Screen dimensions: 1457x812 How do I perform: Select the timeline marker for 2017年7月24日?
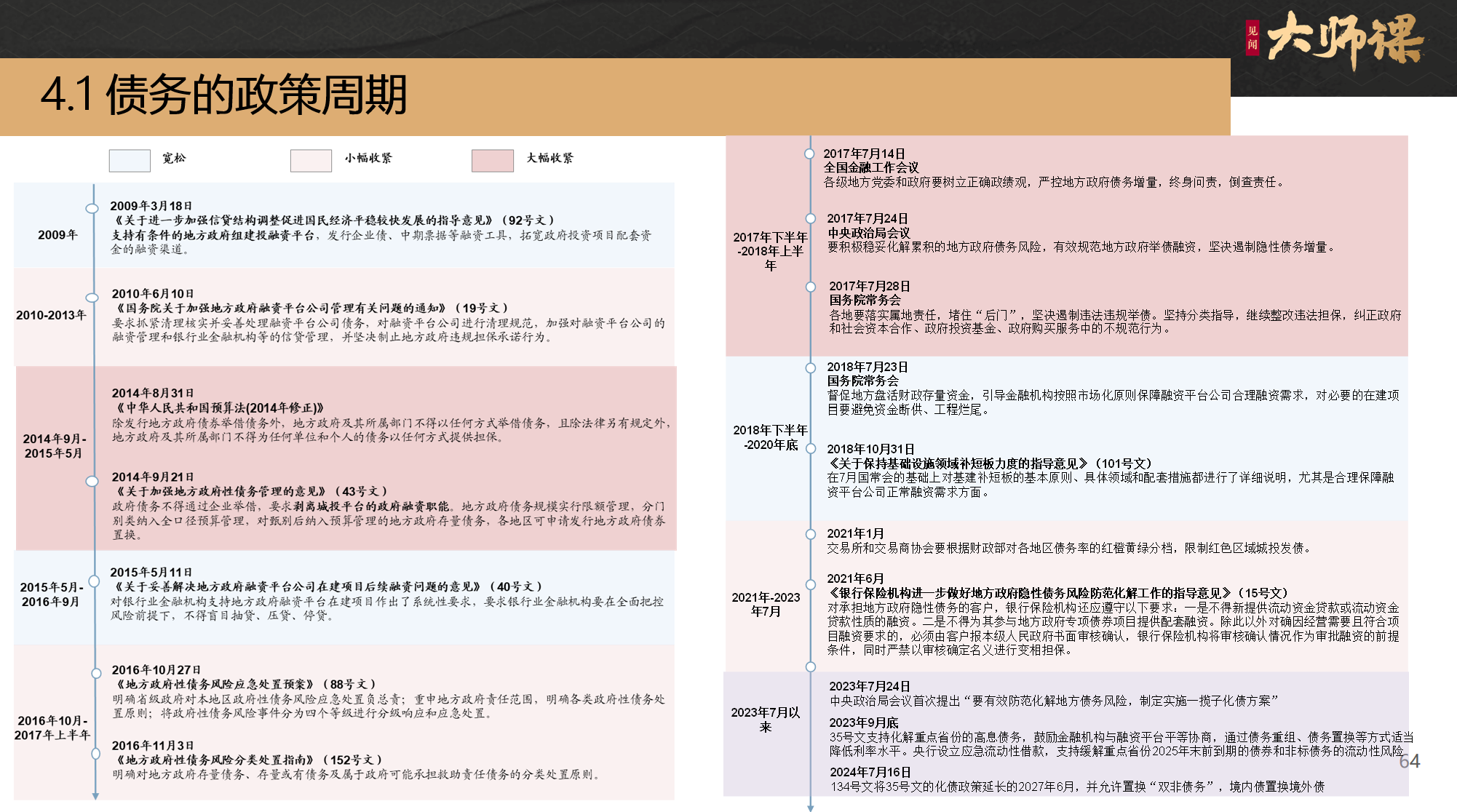tap(810, 218)
